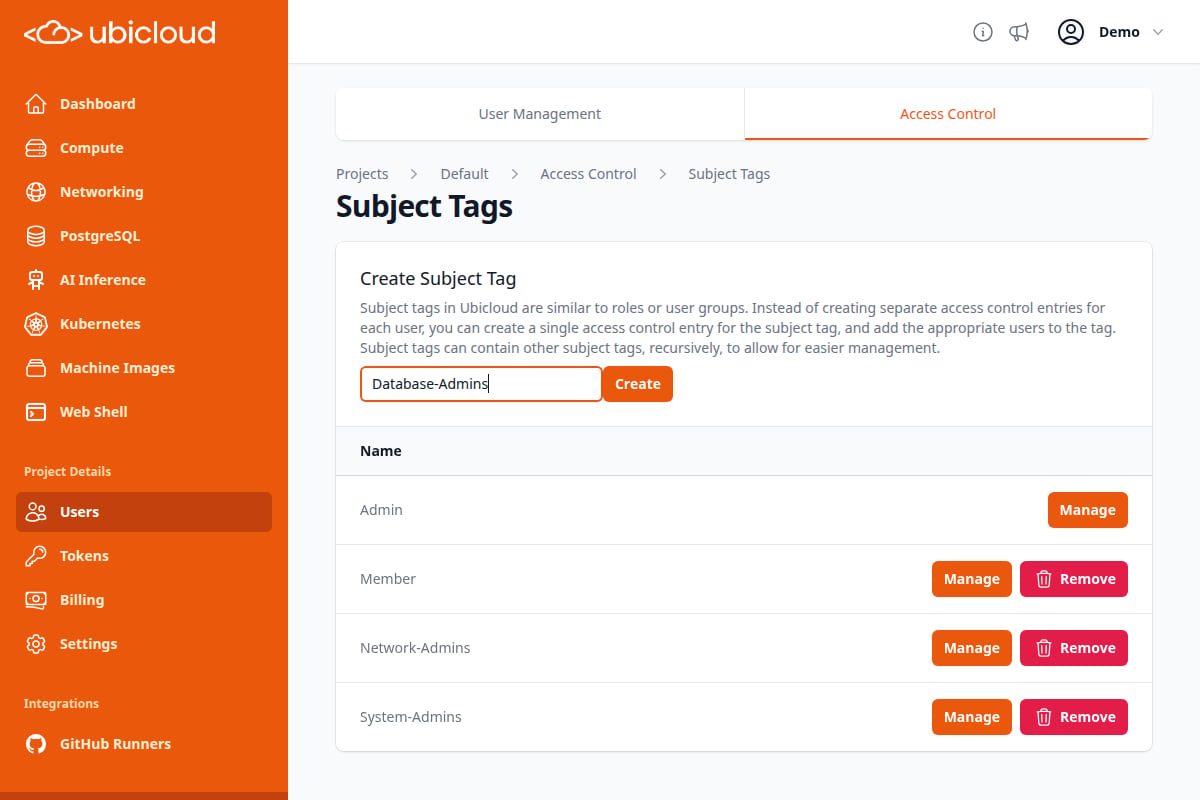
Task: Open the AI Inference robot icon
Action: (x=36, y=280)
